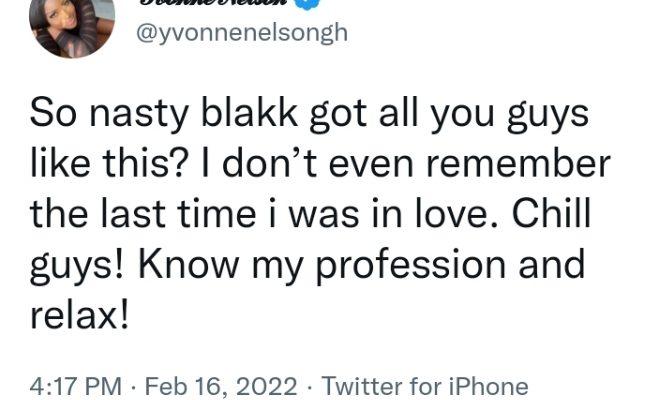Open the Twitter for iPhone source link

[425, 386]
